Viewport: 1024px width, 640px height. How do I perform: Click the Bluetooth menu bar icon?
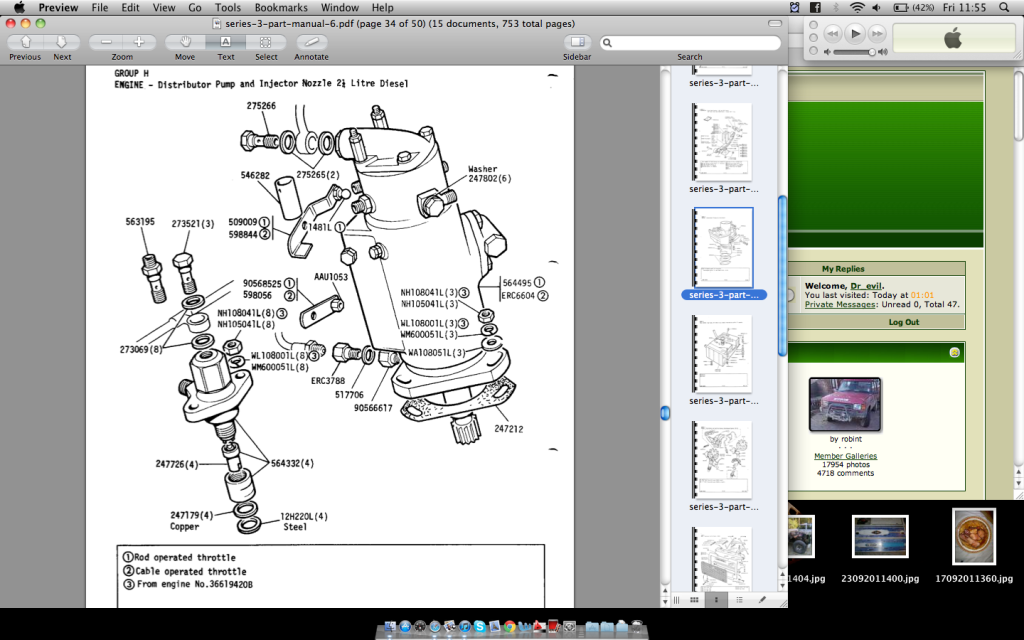coord(836,7)
